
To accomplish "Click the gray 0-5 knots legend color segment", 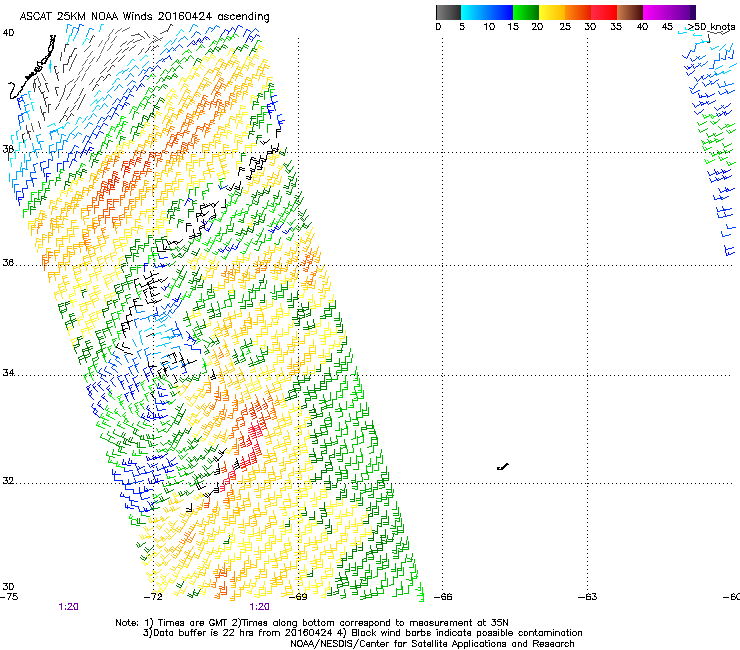I will coord(448,12).
